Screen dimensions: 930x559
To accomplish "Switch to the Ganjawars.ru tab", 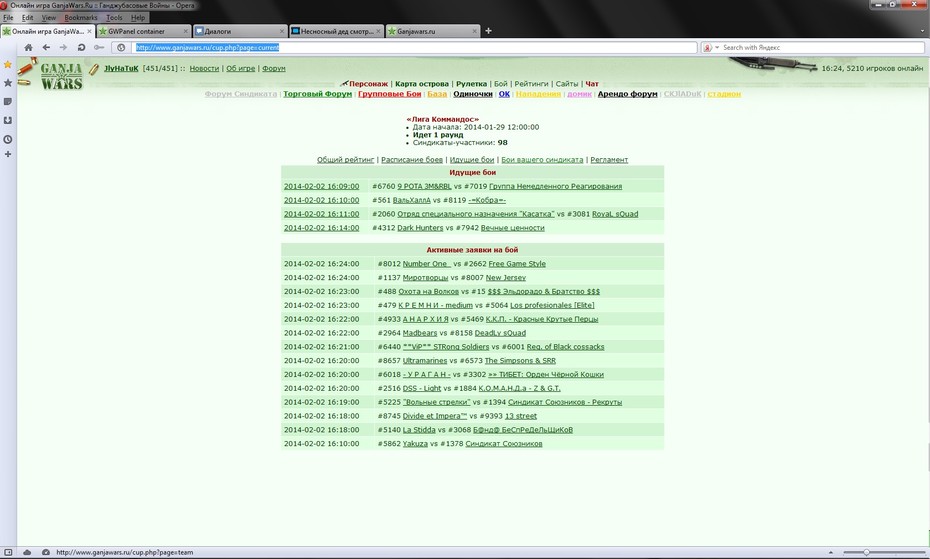I will click(x=432, y=31).
